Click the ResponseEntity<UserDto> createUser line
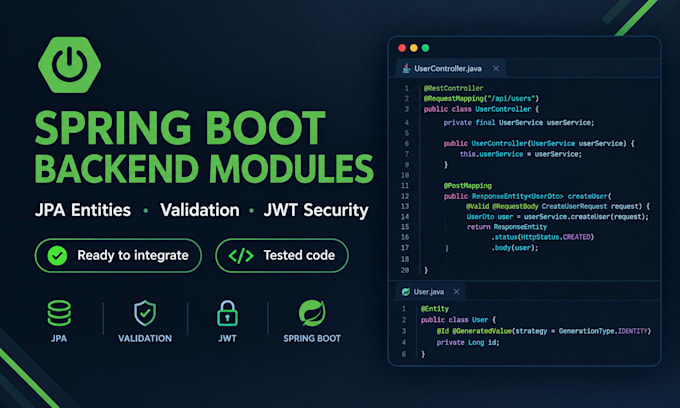Viewport: 680px width, 408px height. click(527, 196)
